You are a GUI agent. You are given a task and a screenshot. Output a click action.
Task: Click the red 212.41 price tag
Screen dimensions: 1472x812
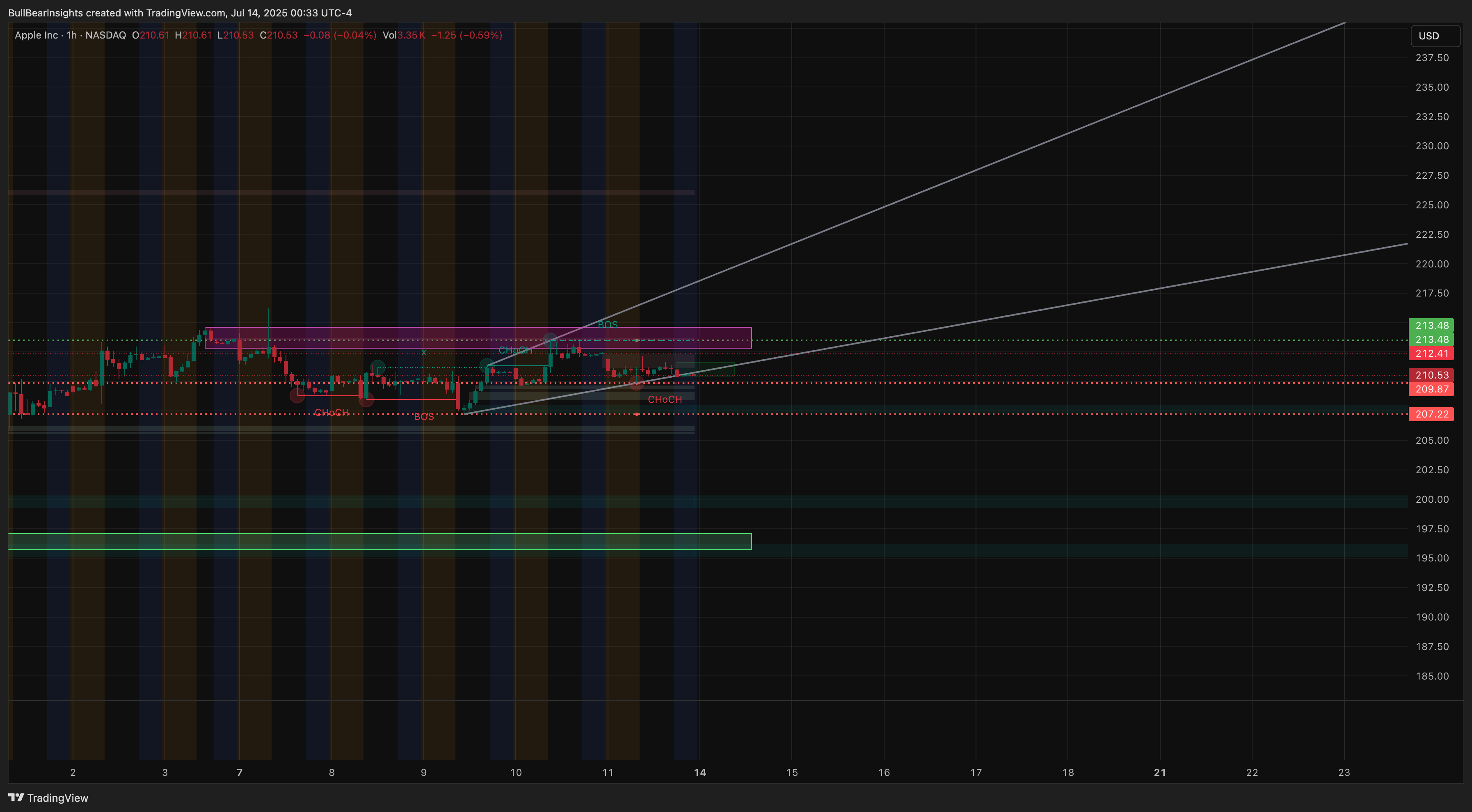point(1431,354)
